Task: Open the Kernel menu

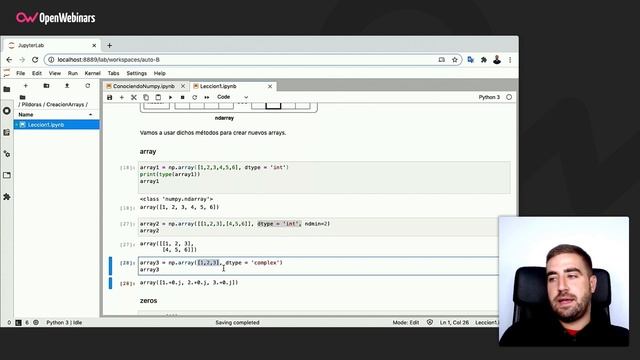Action: click(93, 73)
